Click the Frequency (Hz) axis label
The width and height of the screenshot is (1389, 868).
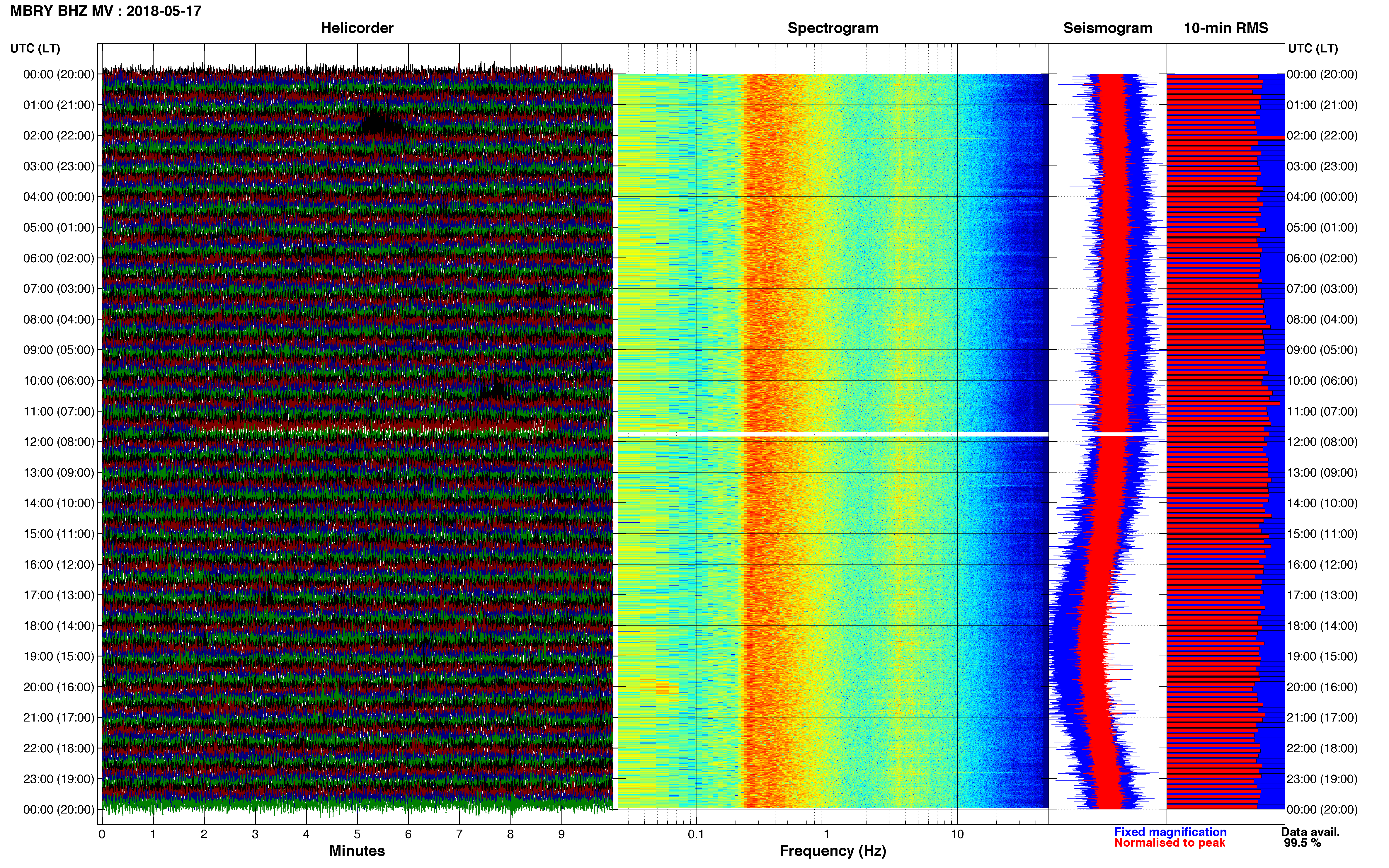pos(833,851)
